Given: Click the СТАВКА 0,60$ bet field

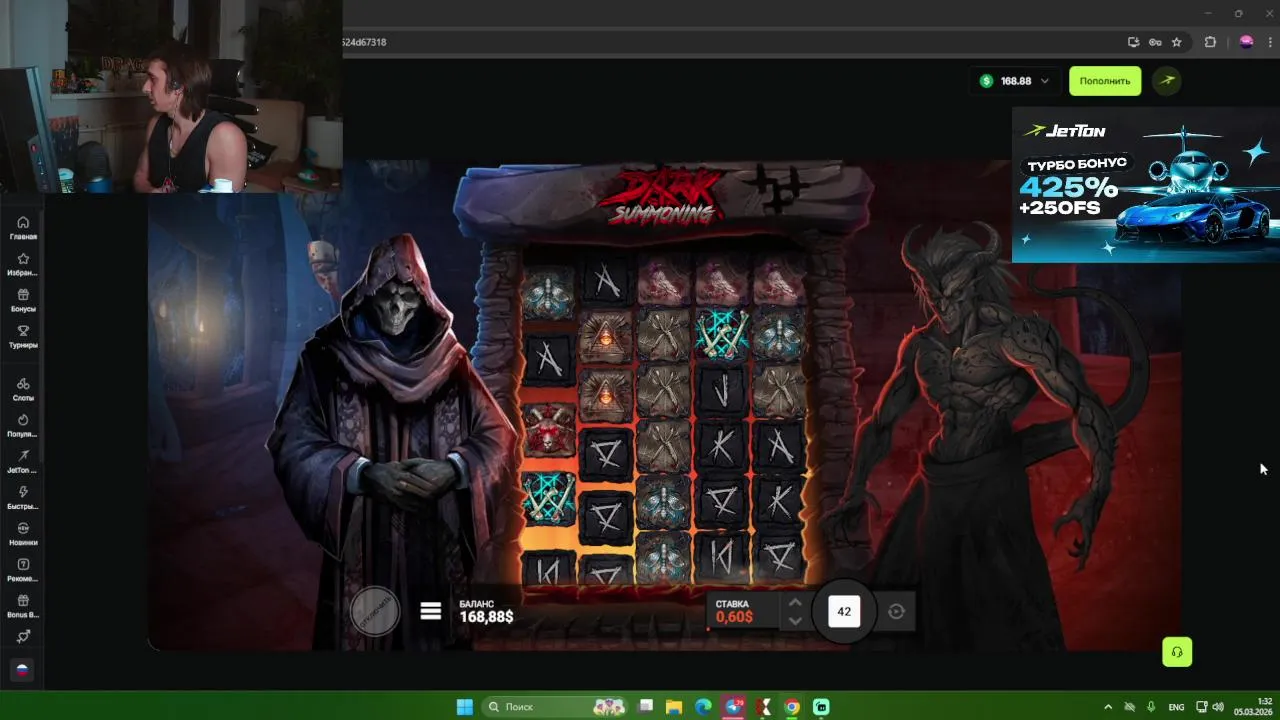Looking at the screenshot, I should (x=744, y=611).
